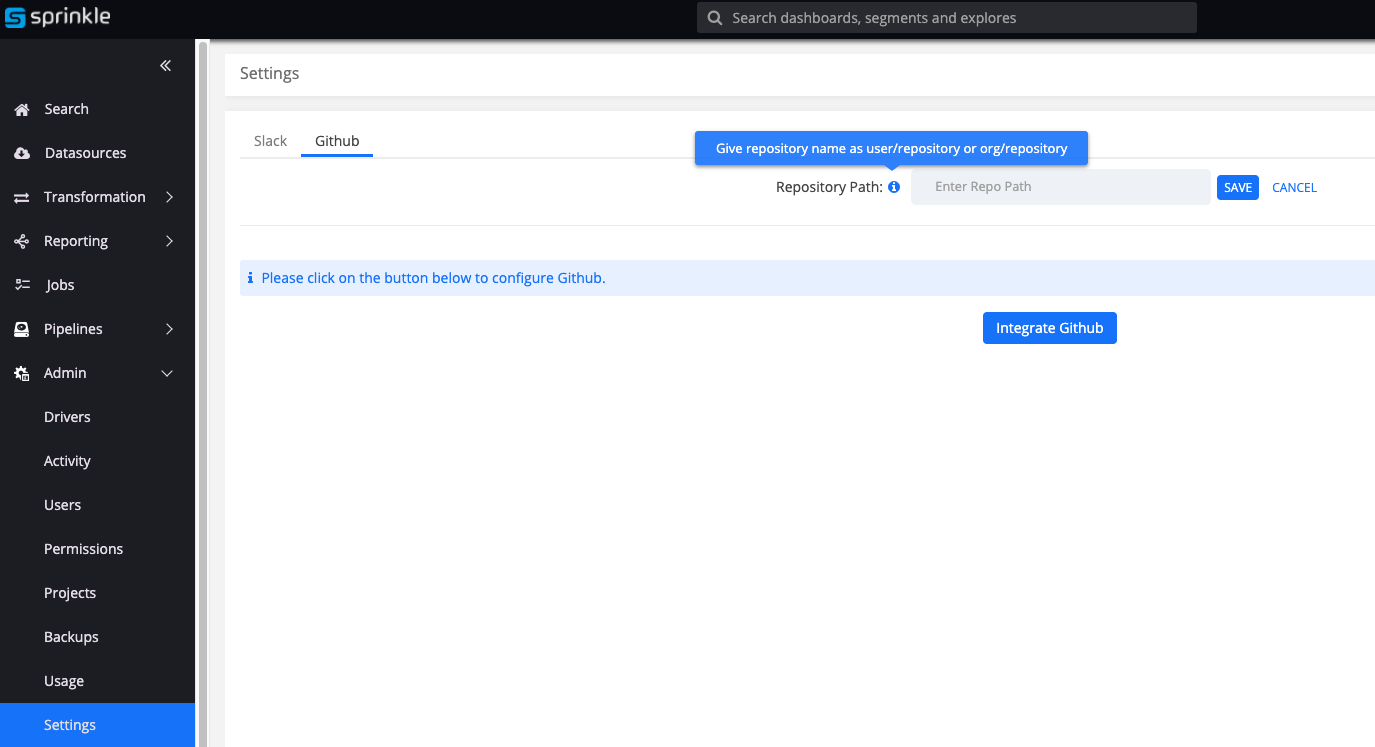This screenshot has width=1375, height=747.
Task: Click the sidebar vertical scrollbar
Action: click(x=203, y=393)
